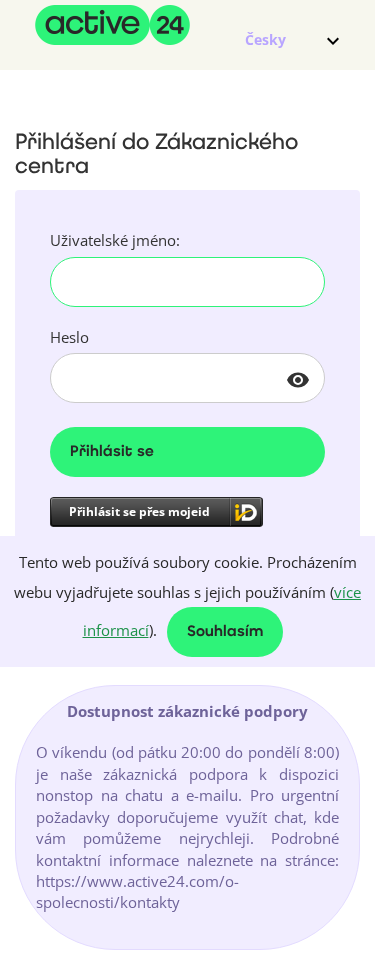Viewport: 375px width, 970px height.
Task: Click Přihlášení do Zákaznického centra heading
Action: (x=157, y=153)
